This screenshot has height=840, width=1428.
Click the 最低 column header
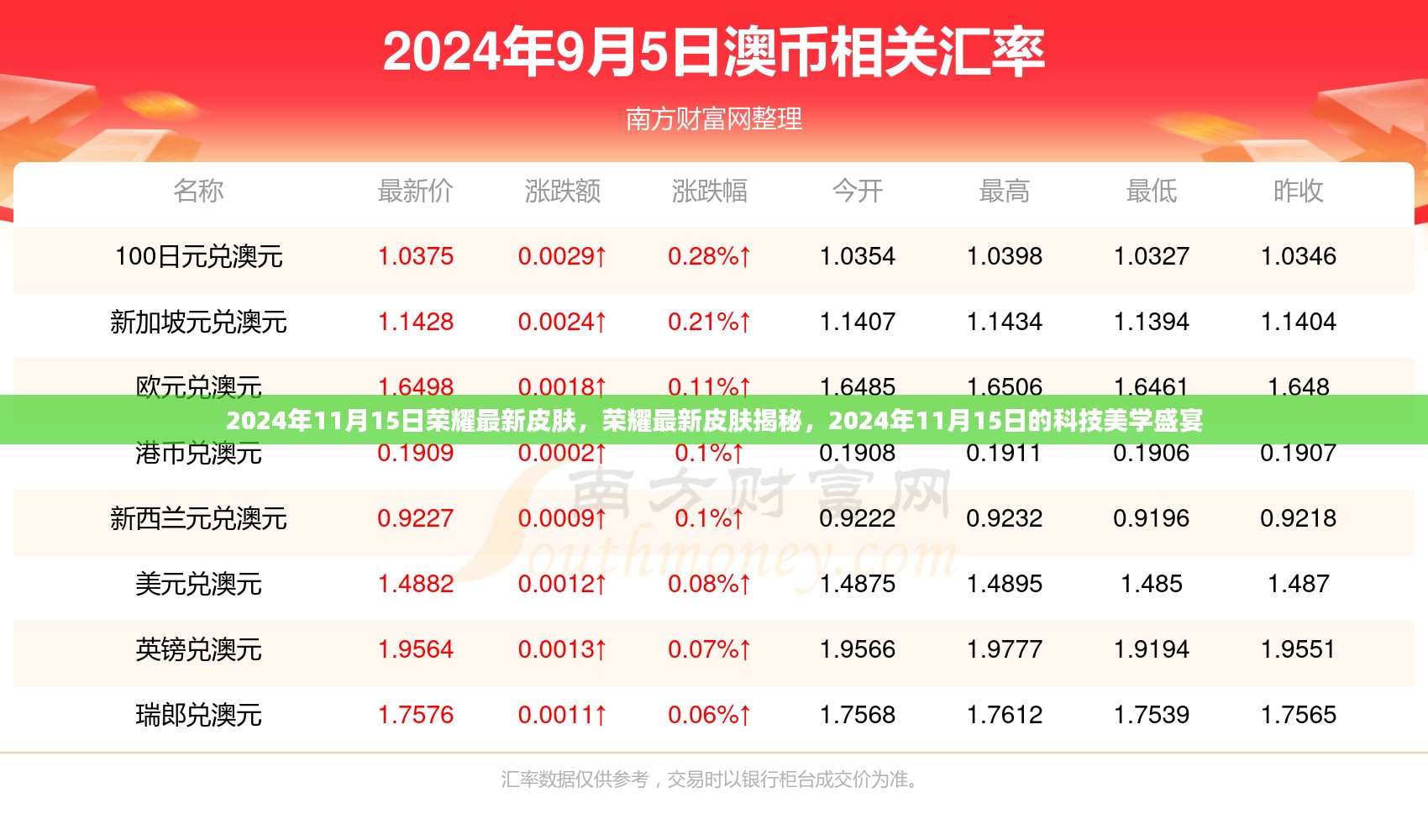point(1152,191)
